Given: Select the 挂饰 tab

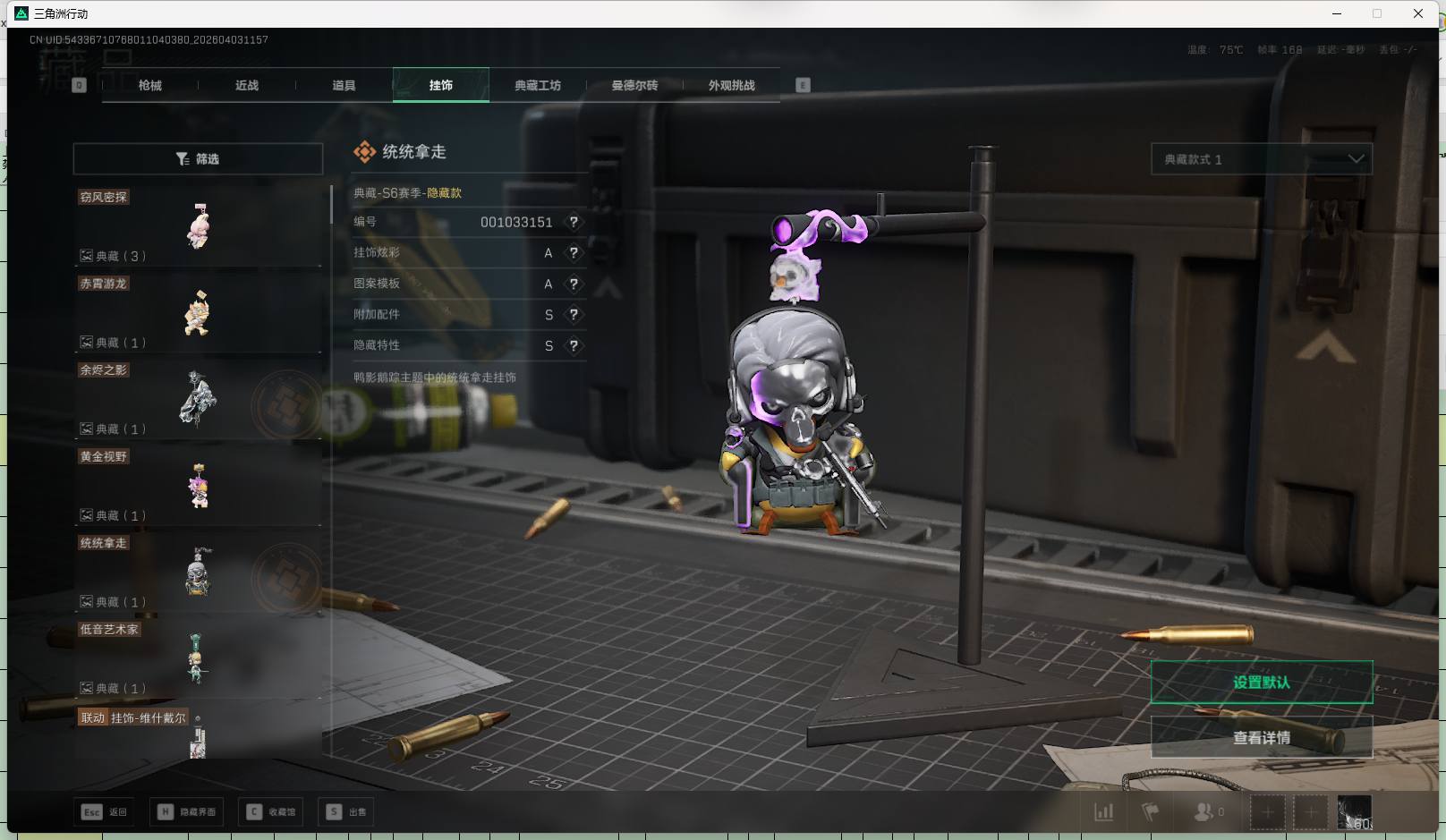Looking at the screenshot, I should [440, 85].
